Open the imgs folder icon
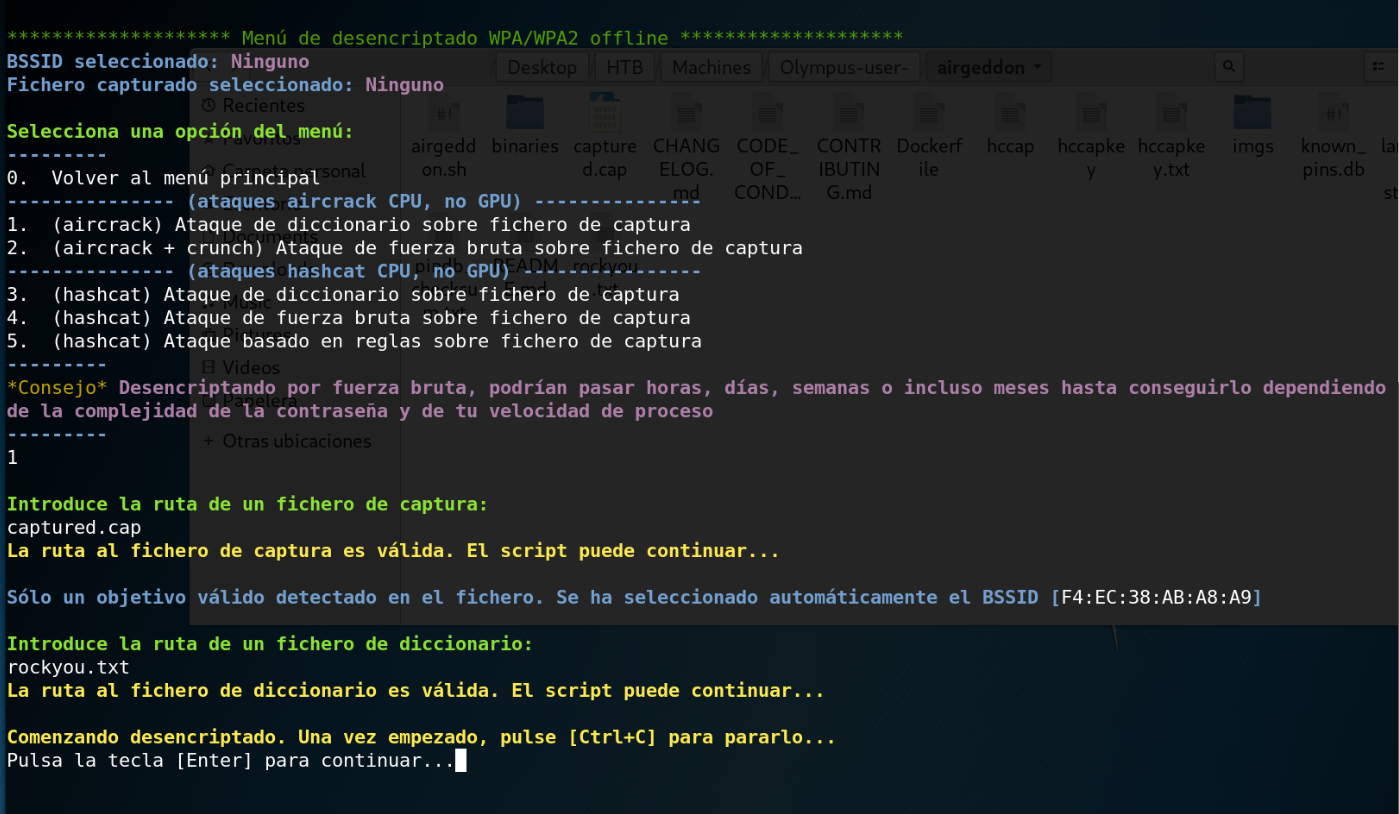The image size is (1399, 814). coord(1252,113)
